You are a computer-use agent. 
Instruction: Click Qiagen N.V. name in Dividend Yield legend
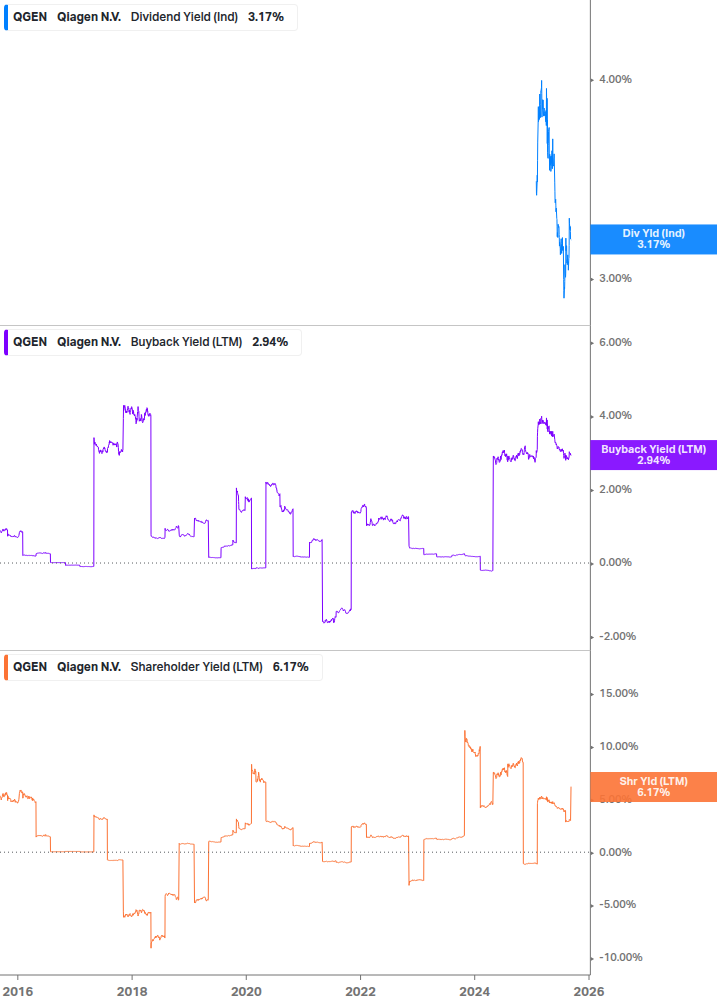point(89,17)
